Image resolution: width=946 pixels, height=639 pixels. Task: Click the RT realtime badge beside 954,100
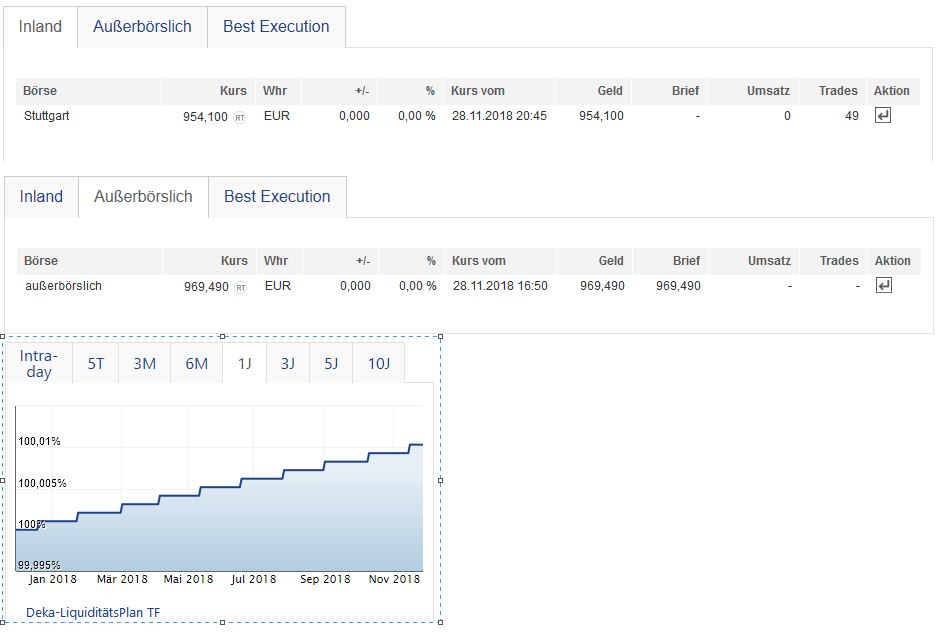(x=239, y=117)
